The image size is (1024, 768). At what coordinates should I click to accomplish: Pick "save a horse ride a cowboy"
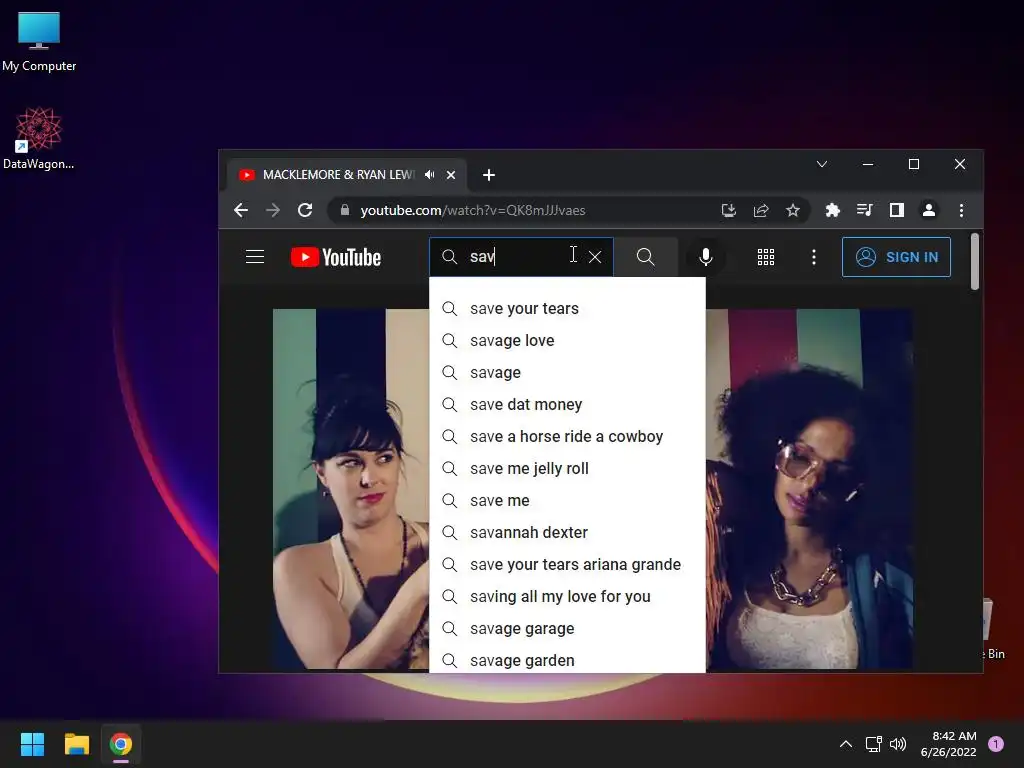(567, 436)
